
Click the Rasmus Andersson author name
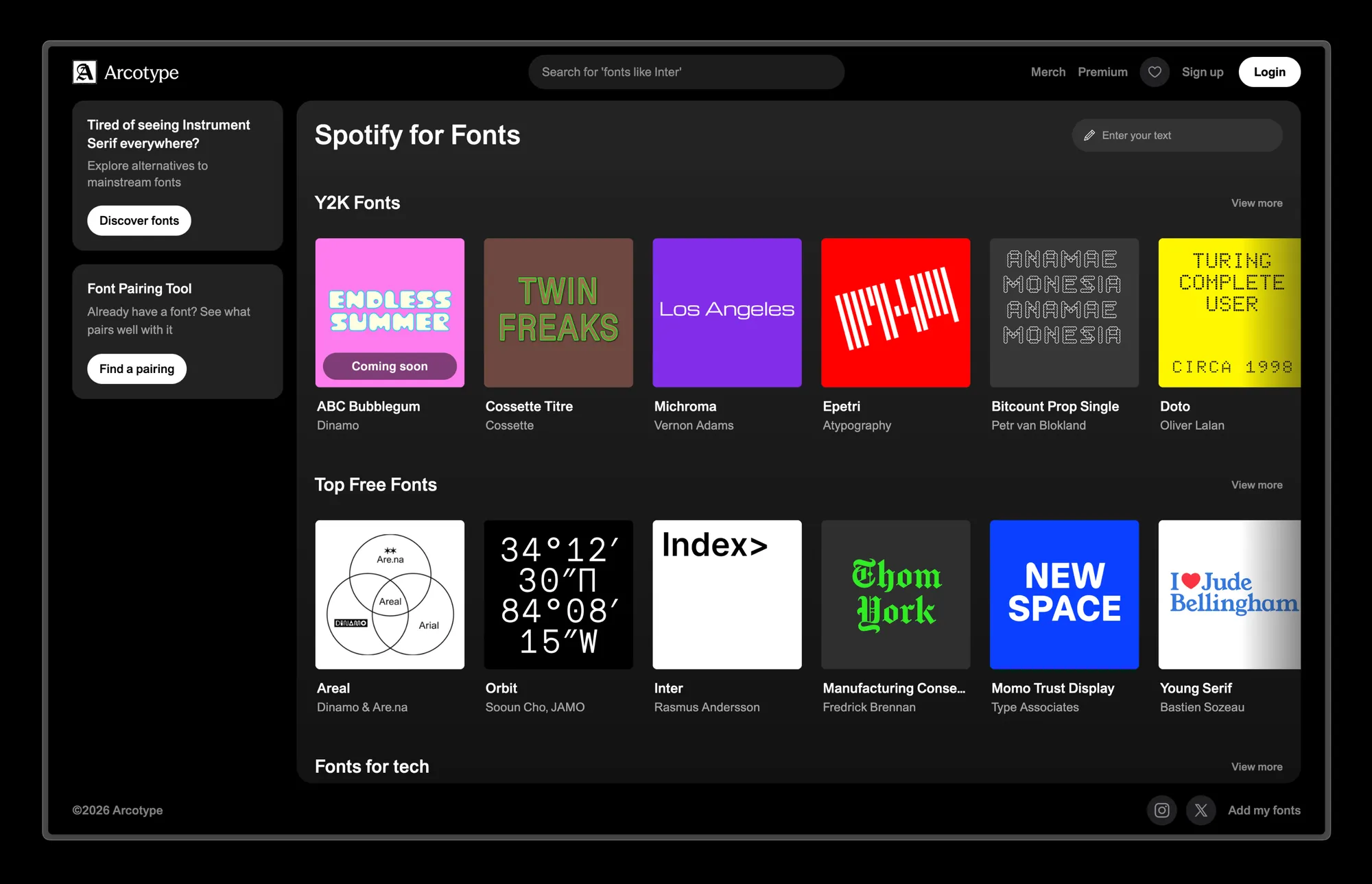tap(707, 707)
